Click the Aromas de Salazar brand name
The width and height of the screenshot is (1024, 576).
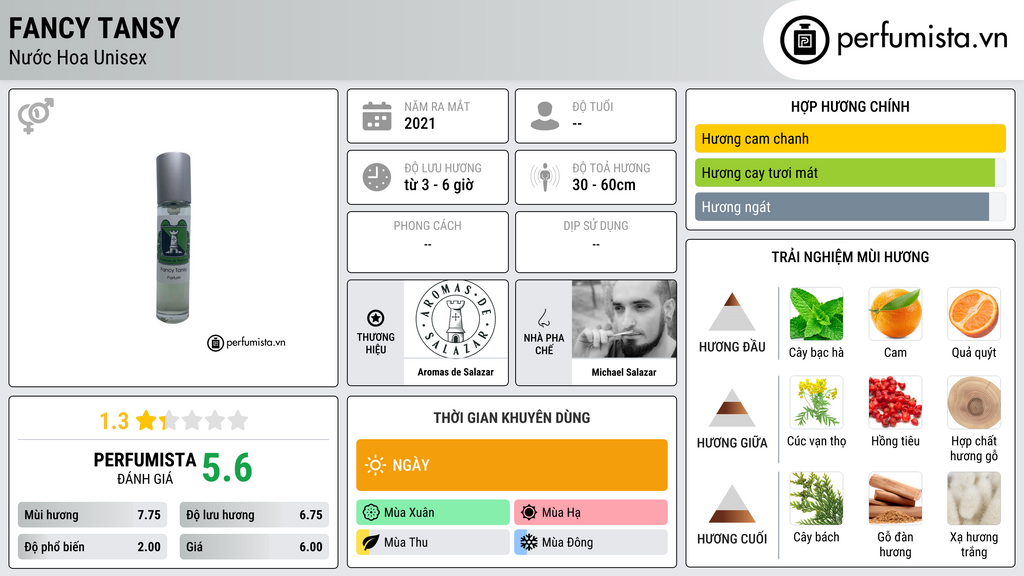point(455,372)
